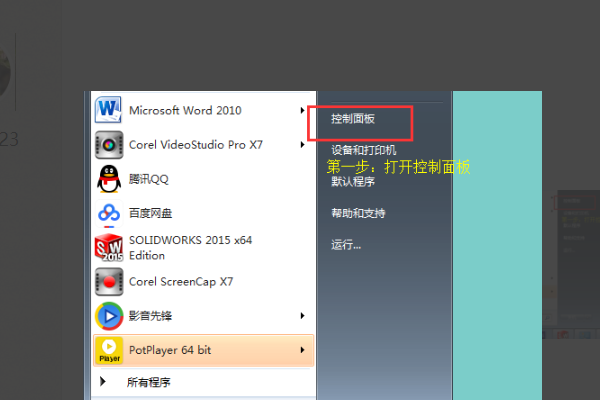Expand 所有程序 arrow

(x=103, y=381)
